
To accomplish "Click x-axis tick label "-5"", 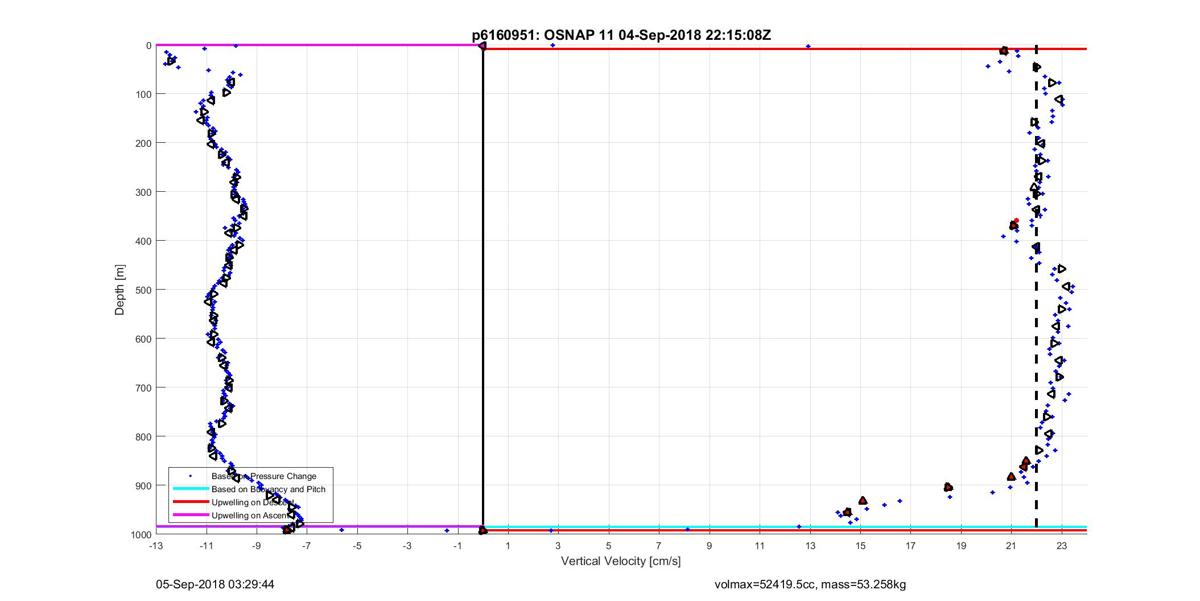I will pos(357,546).
